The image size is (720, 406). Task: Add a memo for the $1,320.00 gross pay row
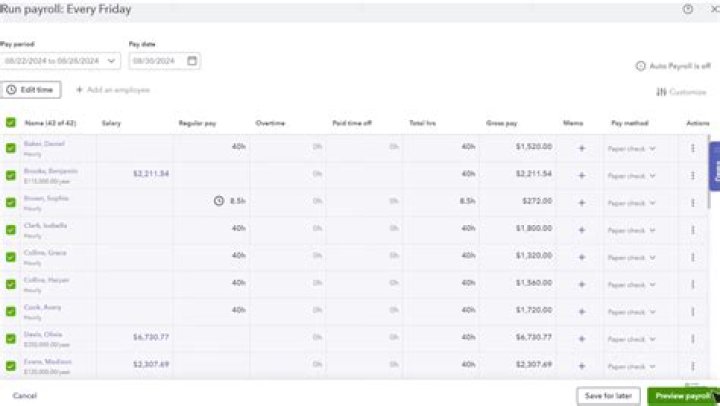click(581, 257)
